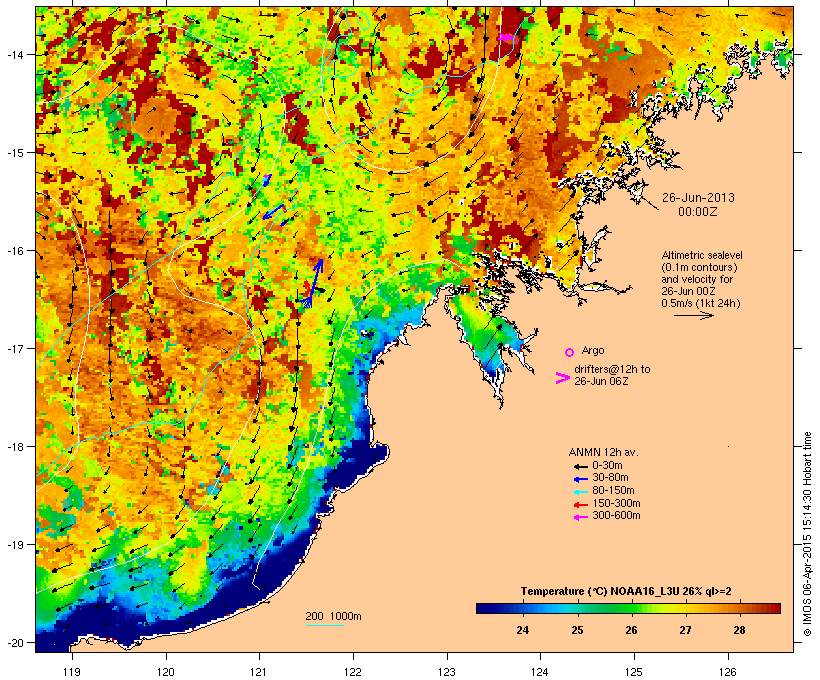Click the longitude label 121
Image resolution: width=820 pixels, height=680 pixels.
pos(259,672)
